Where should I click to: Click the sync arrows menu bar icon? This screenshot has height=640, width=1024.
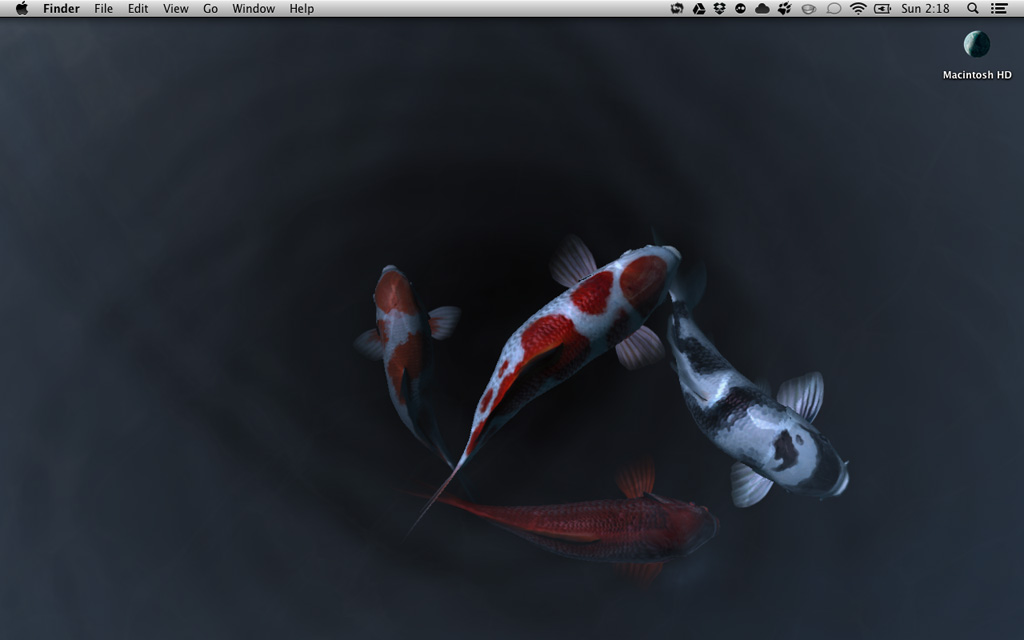[677, 9]
